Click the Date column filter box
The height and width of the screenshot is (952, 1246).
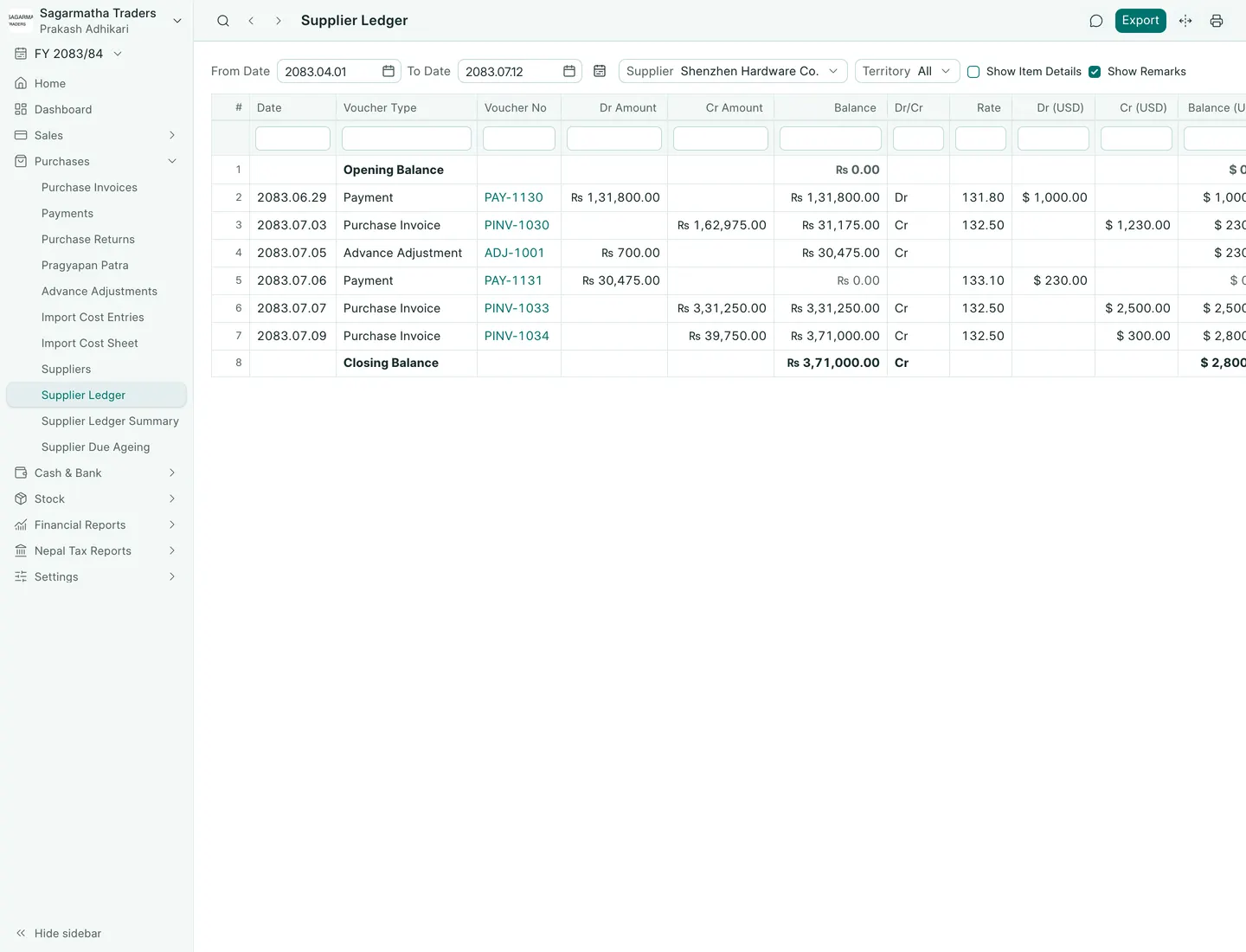coord(292,138)
